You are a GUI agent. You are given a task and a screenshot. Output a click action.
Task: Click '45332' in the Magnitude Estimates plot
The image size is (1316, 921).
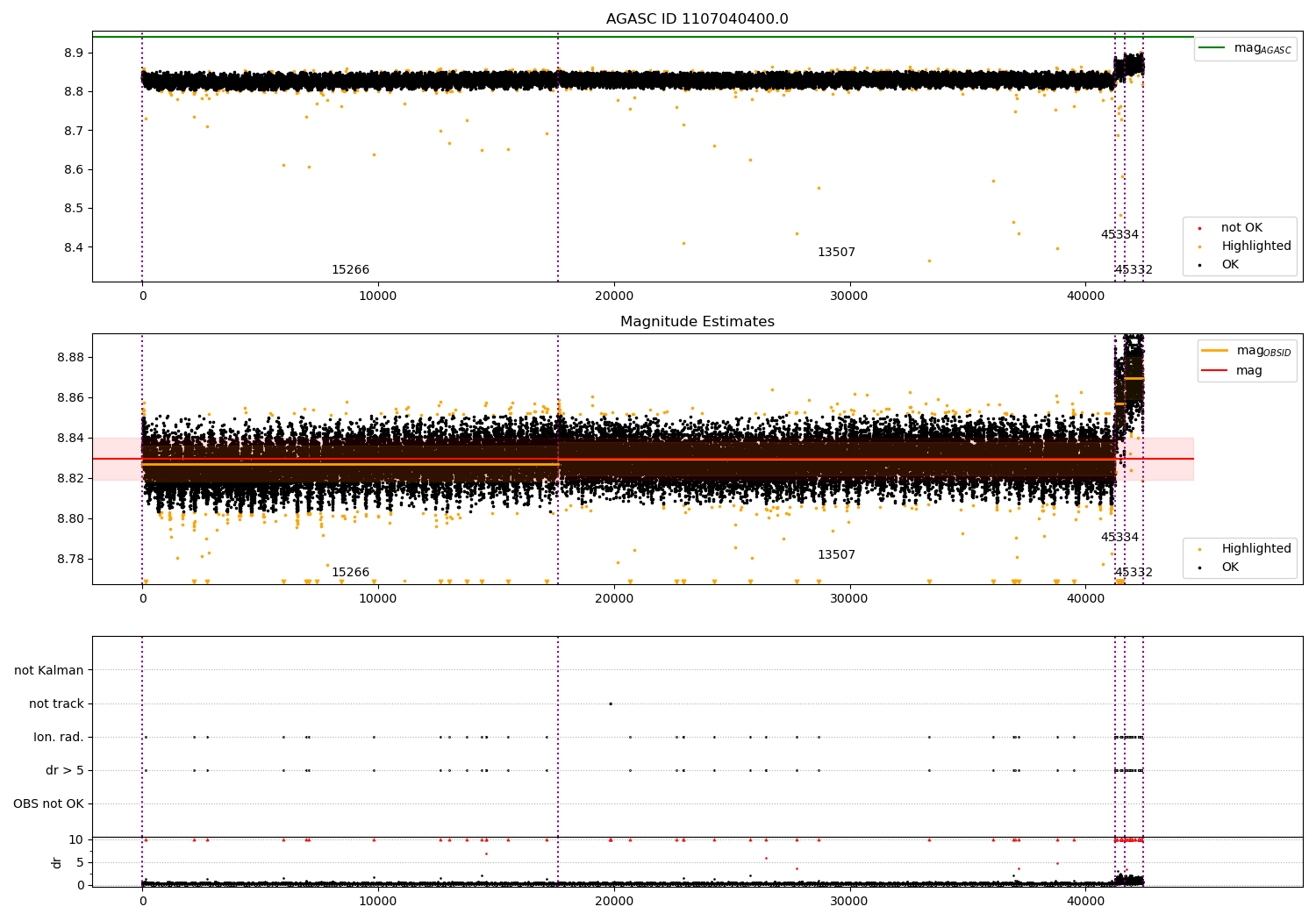tap(1134, 573)
